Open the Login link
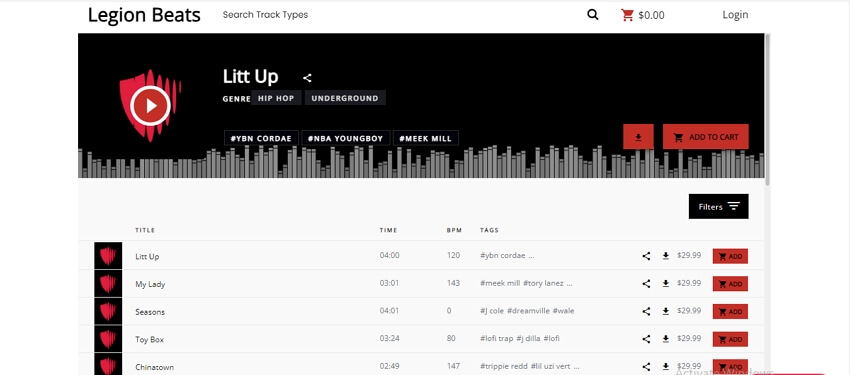The height and width of the screenshot is (375, 850). (735, 15)
